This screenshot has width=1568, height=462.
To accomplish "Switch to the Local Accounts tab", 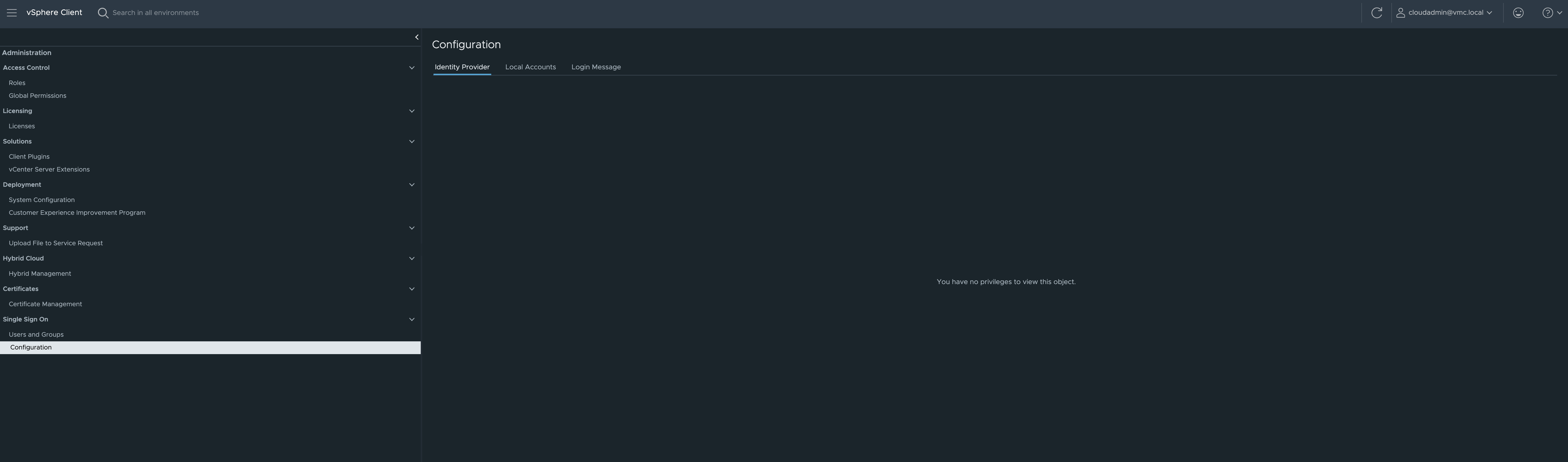I will point(530,67).
